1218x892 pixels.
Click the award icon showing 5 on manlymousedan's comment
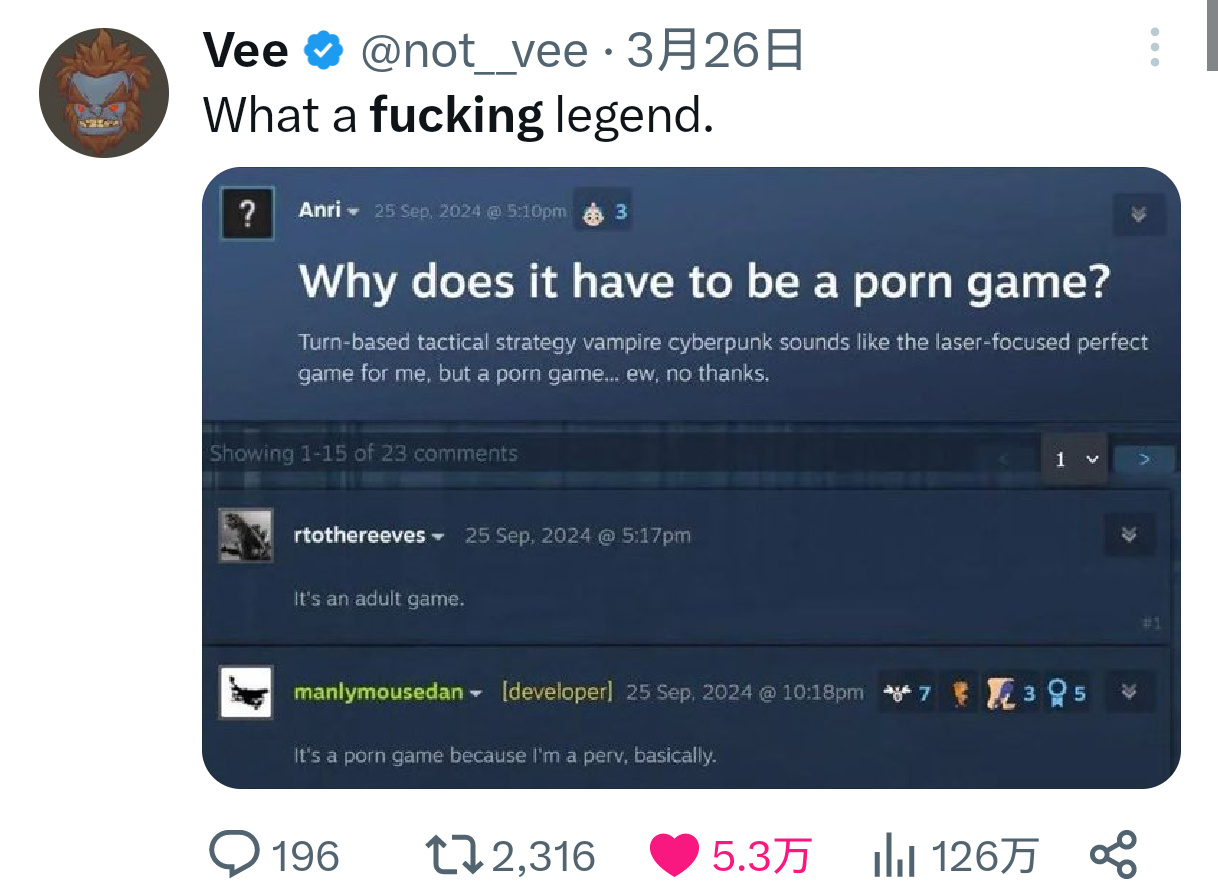coord(1067,693)
